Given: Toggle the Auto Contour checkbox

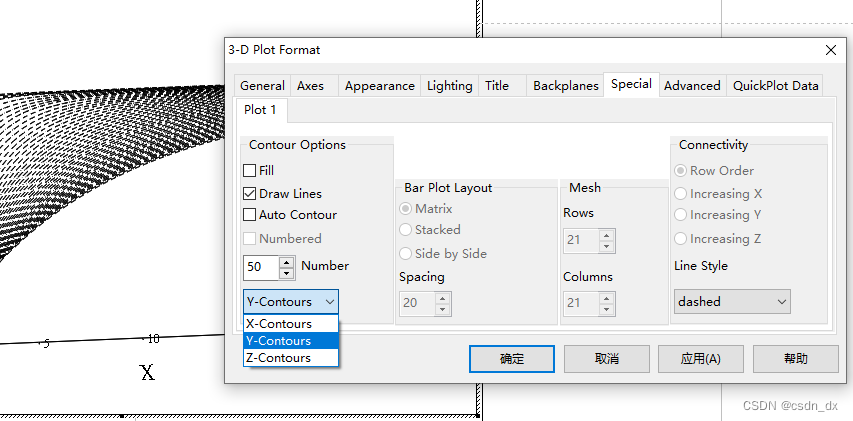Looking at the screenshot, I should 250,215.
